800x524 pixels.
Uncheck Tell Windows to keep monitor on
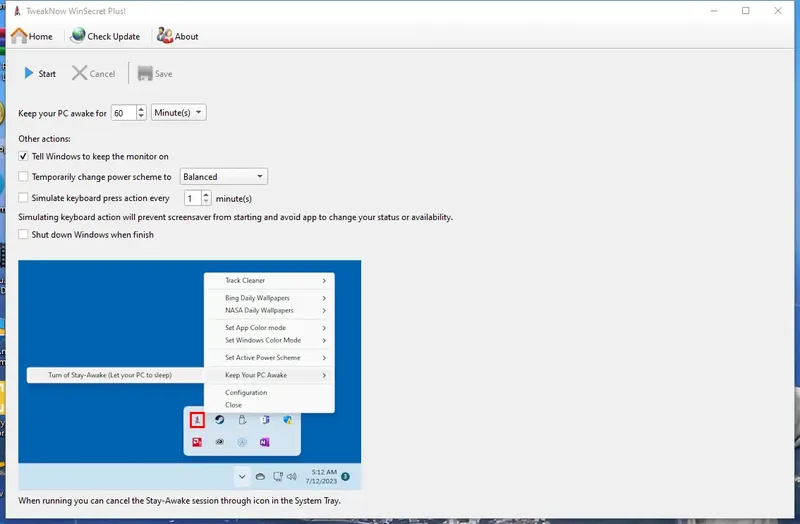[23, 156]
